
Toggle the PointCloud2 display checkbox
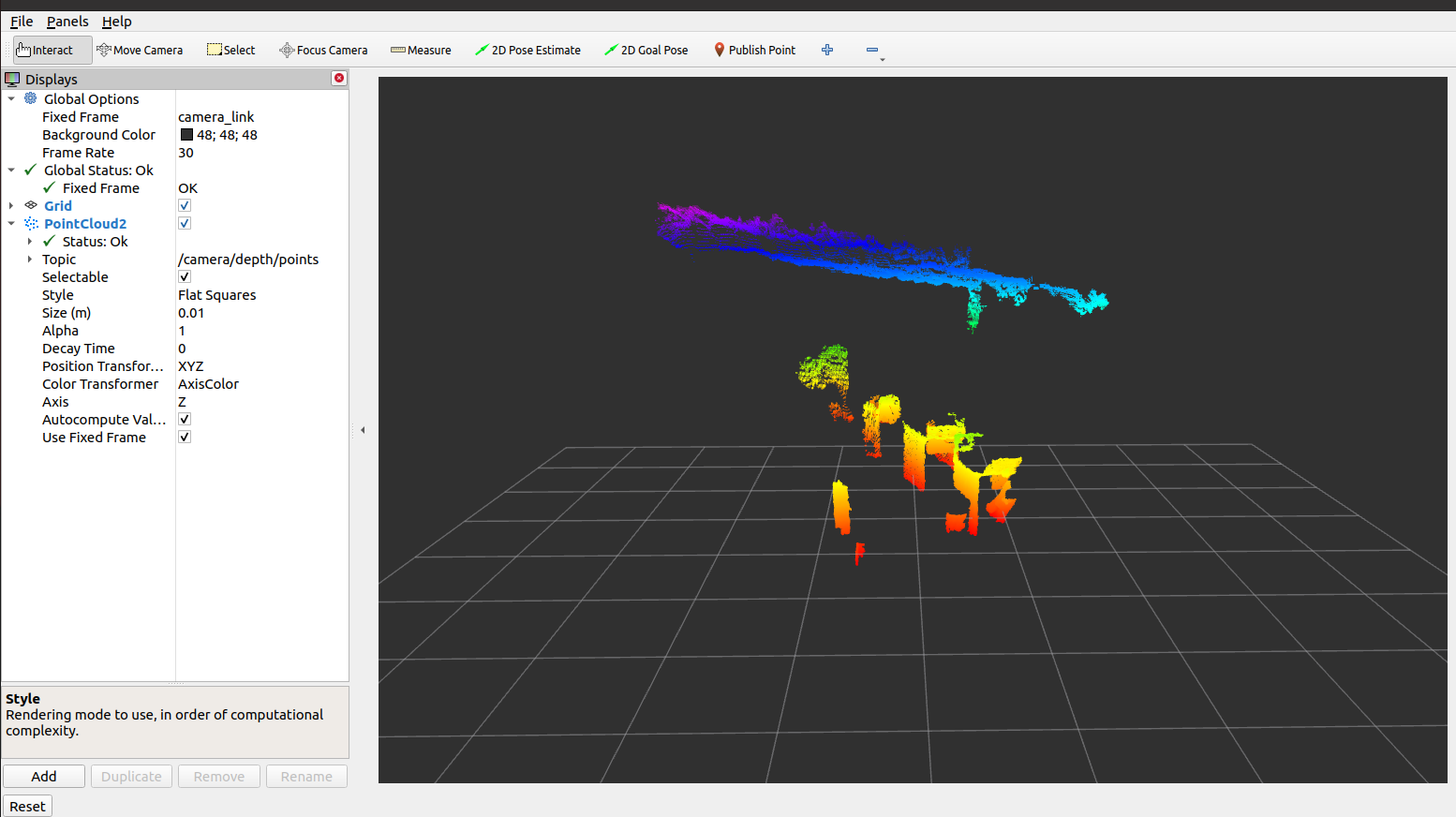[x=185, y=223]
